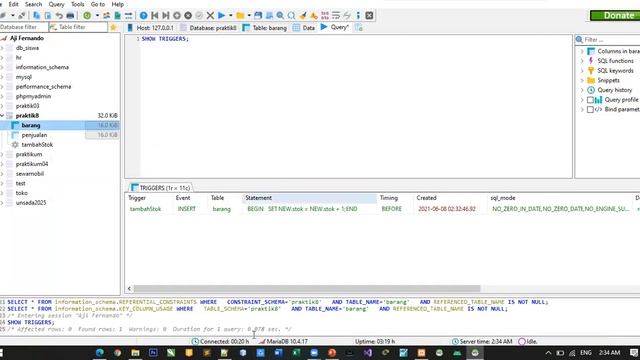Open the Execute query dropdown arrow
Image resolution: width=640 pixels, height=360 pixels.
(231, 16)
